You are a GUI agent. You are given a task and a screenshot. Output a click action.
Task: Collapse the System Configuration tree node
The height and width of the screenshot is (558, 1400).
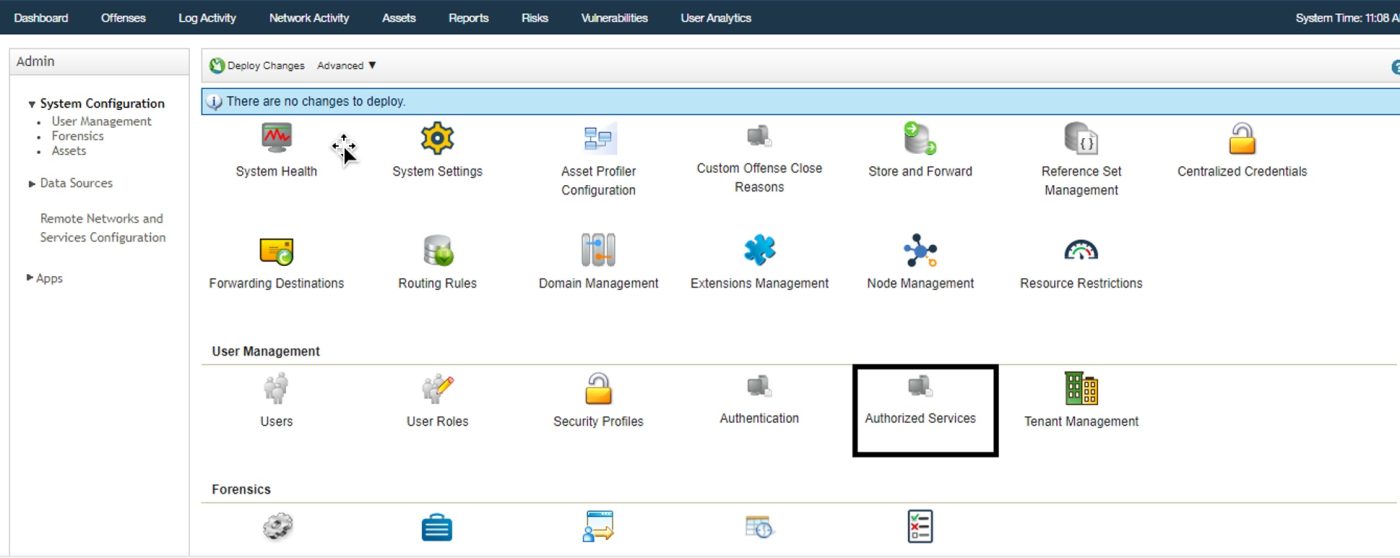coord(32,104)
